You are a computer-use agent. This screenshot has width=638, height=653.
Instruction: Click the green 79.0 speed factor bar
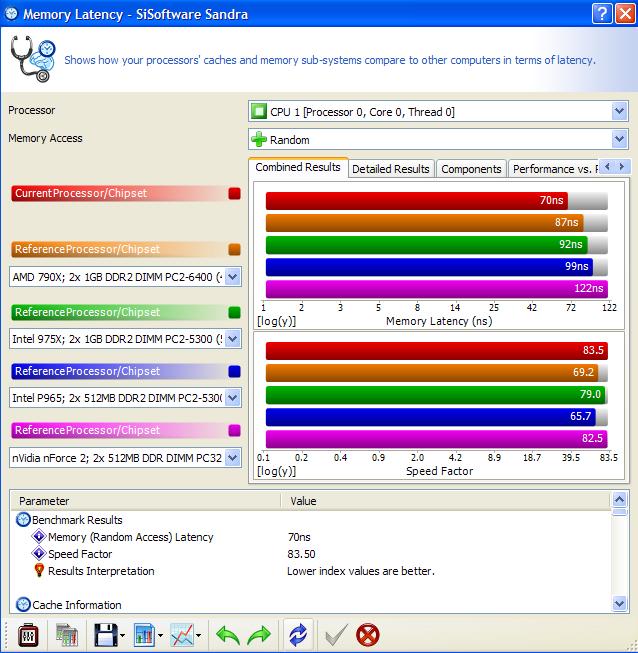pyautogui.click(x=436, y=395)
